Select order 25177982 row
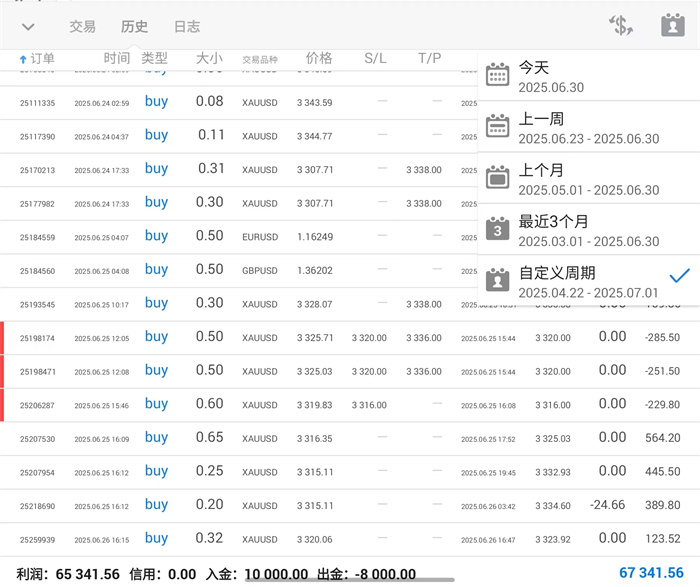Viewport: 700px width, 587px height. point(239,204)
